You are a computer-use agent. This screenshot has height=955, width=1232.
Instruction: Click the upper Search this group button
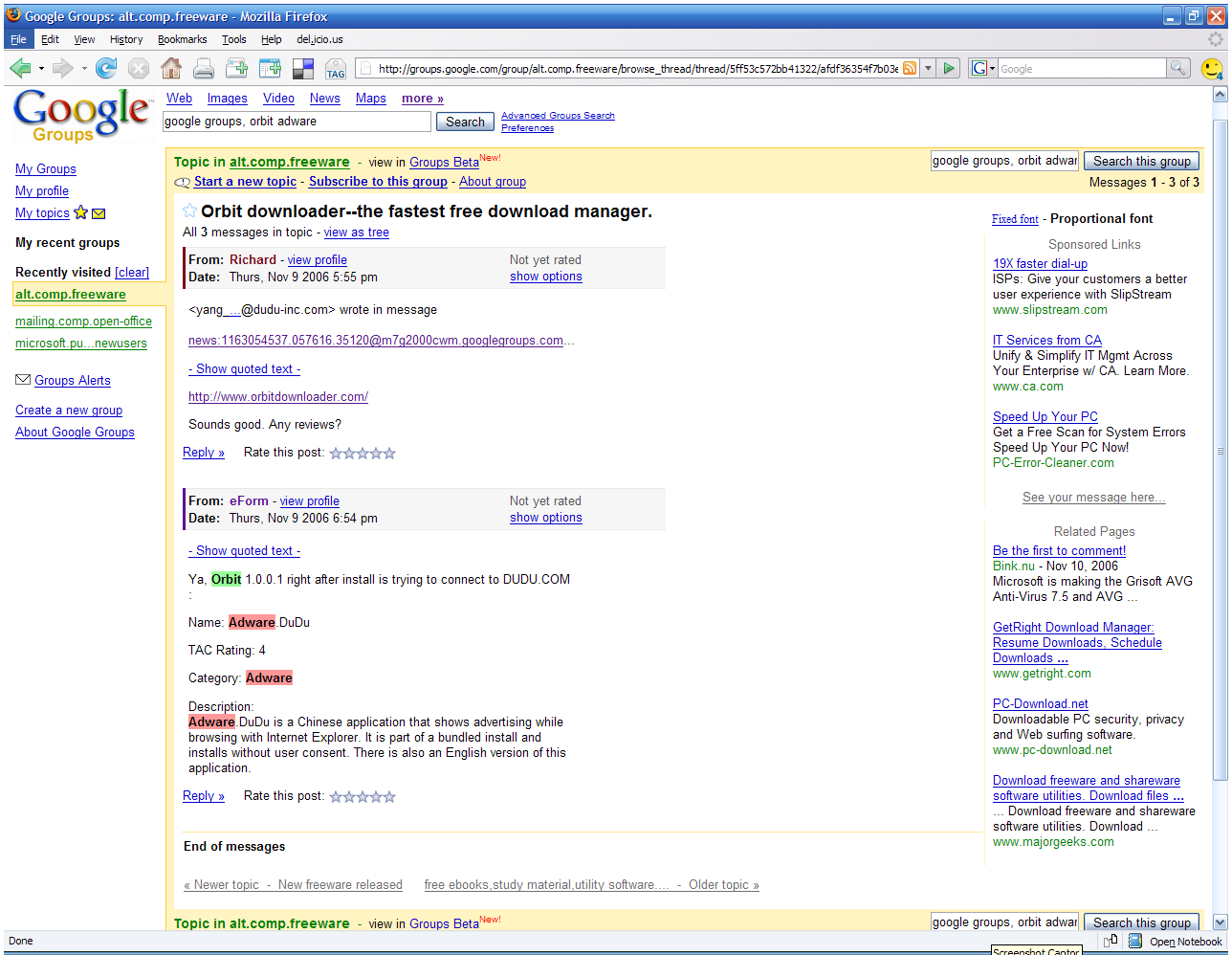point(1142,161)
